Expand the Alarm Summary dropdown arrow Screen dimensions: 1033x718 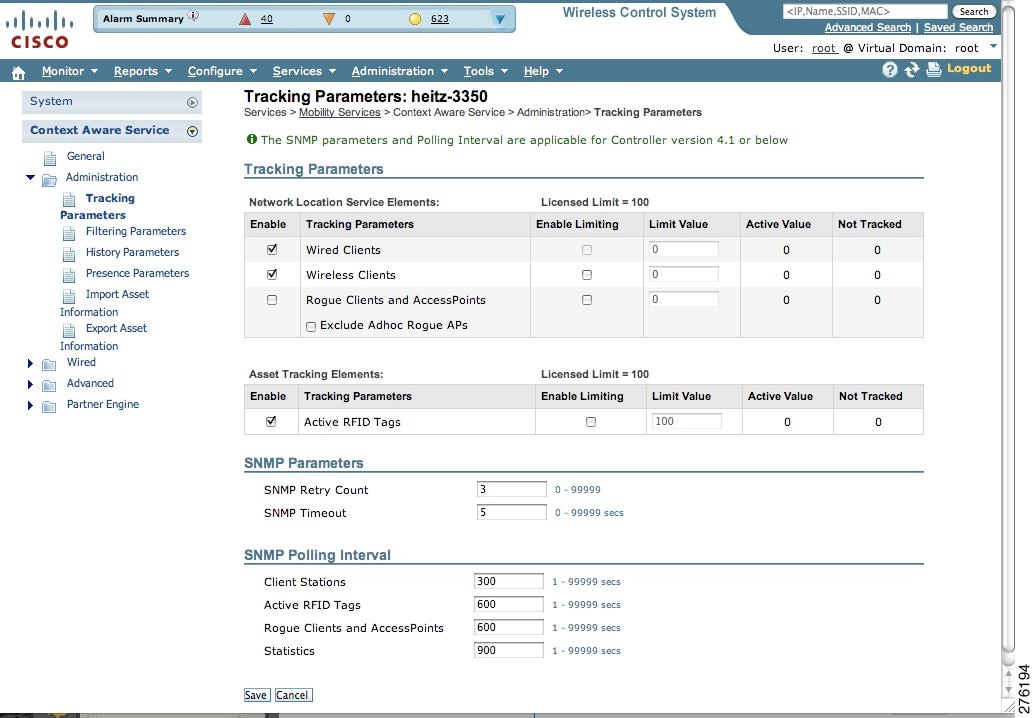pos(500,19)
